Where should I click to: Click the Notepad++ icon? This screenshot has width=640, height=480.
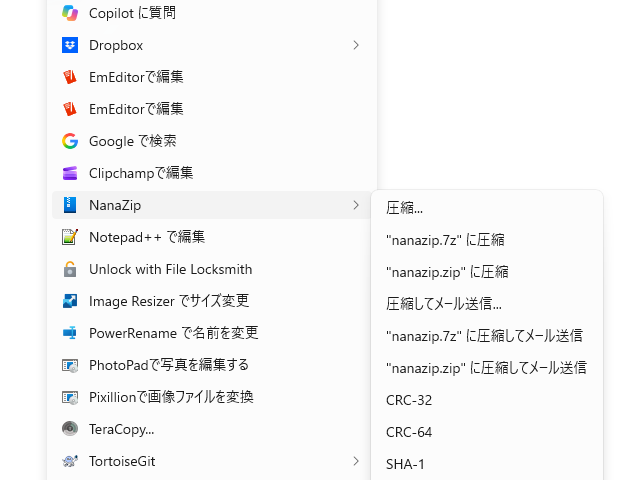pos(70,237)
